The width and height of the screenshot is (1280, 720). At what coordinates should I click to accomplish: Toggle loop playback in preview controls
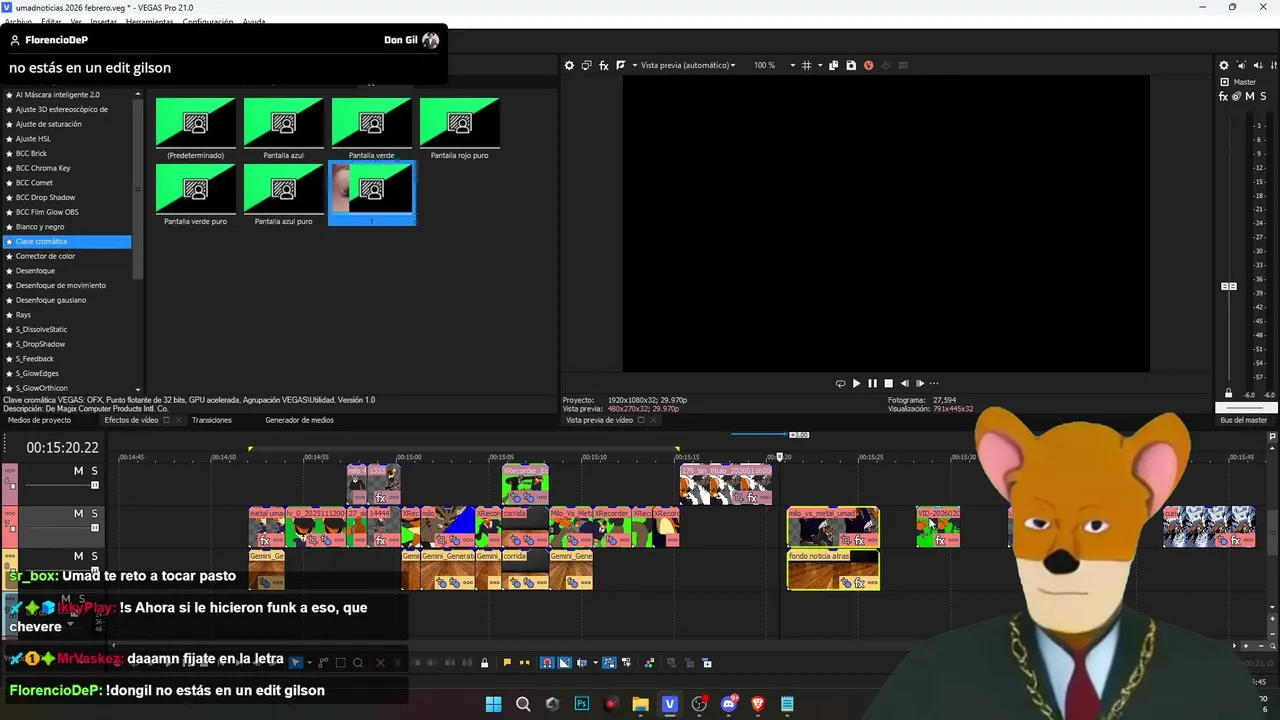[x=840, y=383]
